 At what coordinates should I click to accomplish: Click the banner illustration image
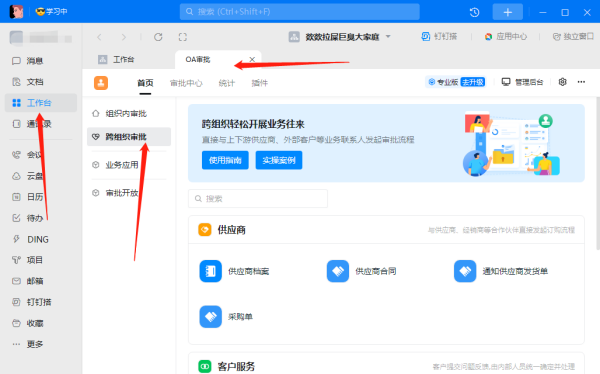(511, 144)
